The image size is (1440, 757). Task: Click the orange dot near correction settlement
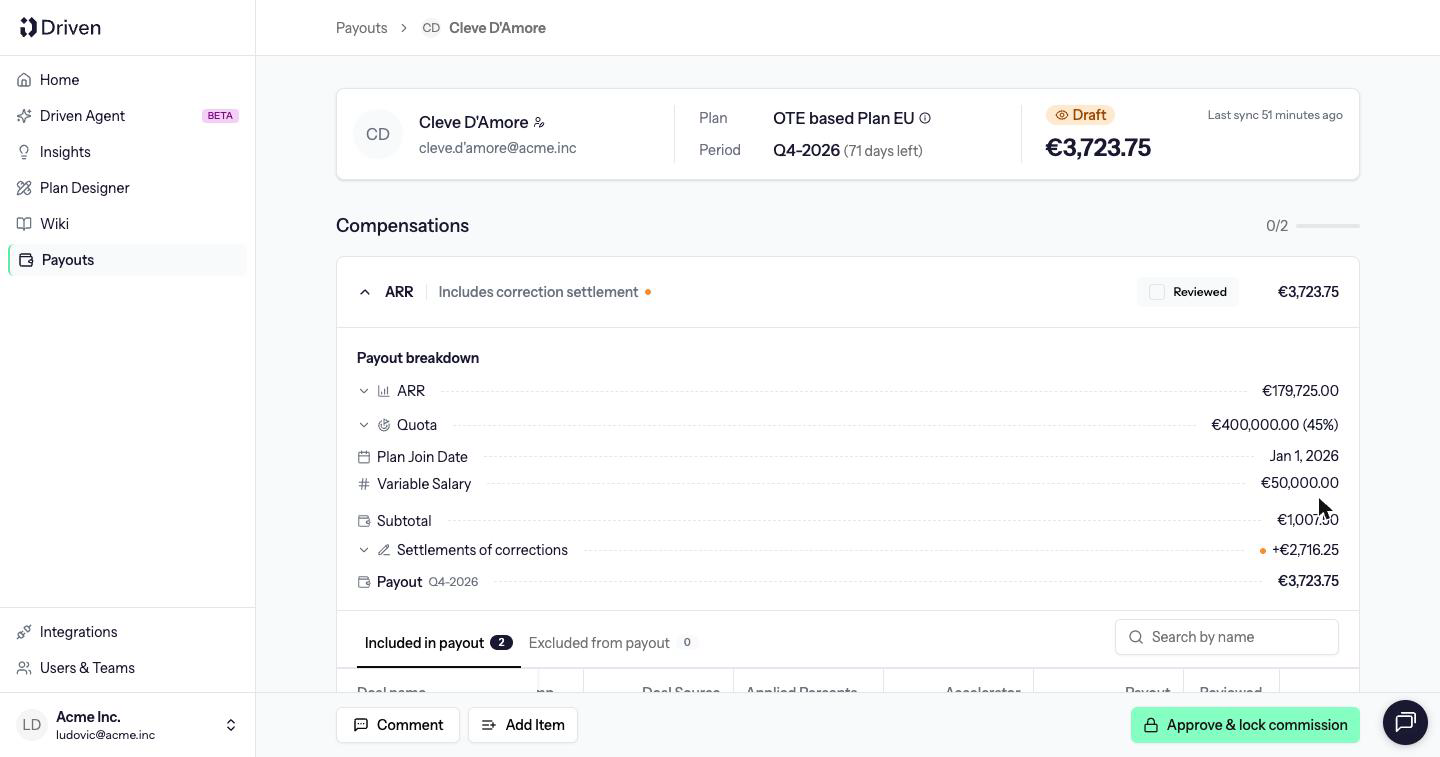[x=648, y=292]
